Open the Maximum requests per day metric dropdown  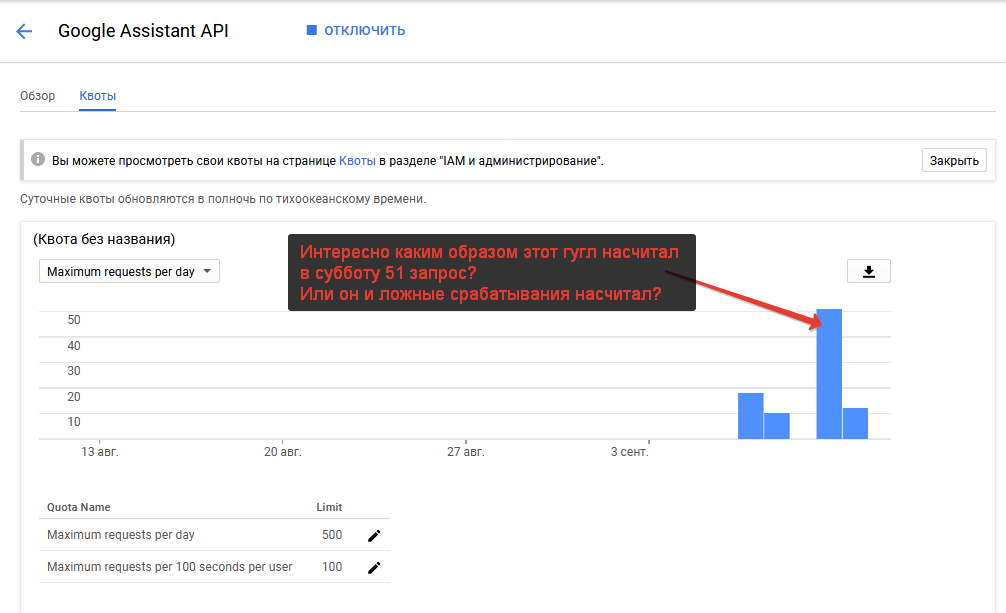pos(128,270)
